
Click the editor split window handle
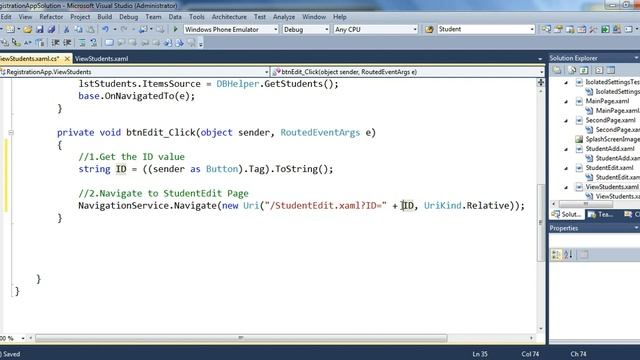point(541,82)
